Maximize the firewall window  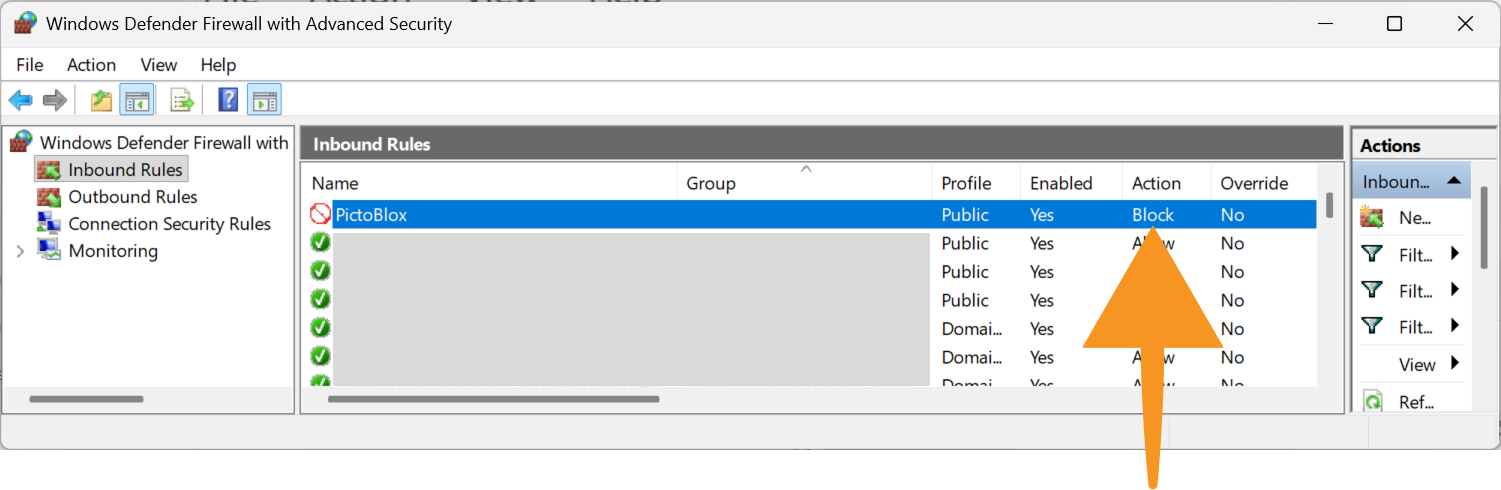click(x=1394, y=24)
